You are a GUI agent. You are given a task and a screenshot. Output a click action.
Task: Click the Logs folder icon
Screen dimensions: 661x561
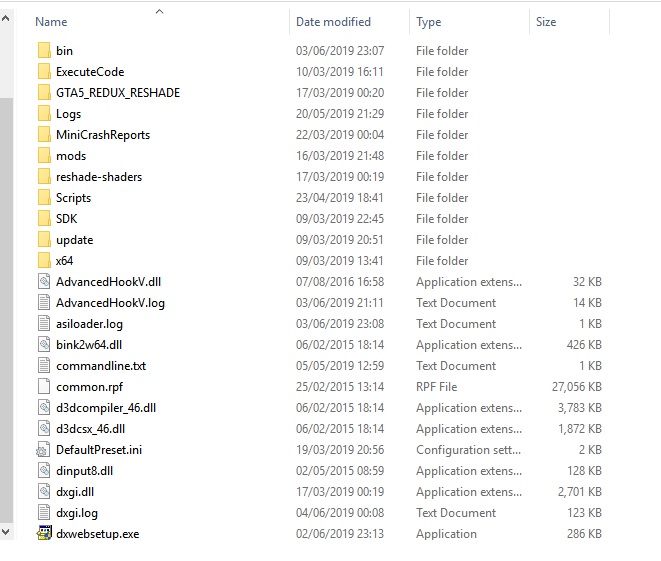pyautogui.click(x=44, y=114)
